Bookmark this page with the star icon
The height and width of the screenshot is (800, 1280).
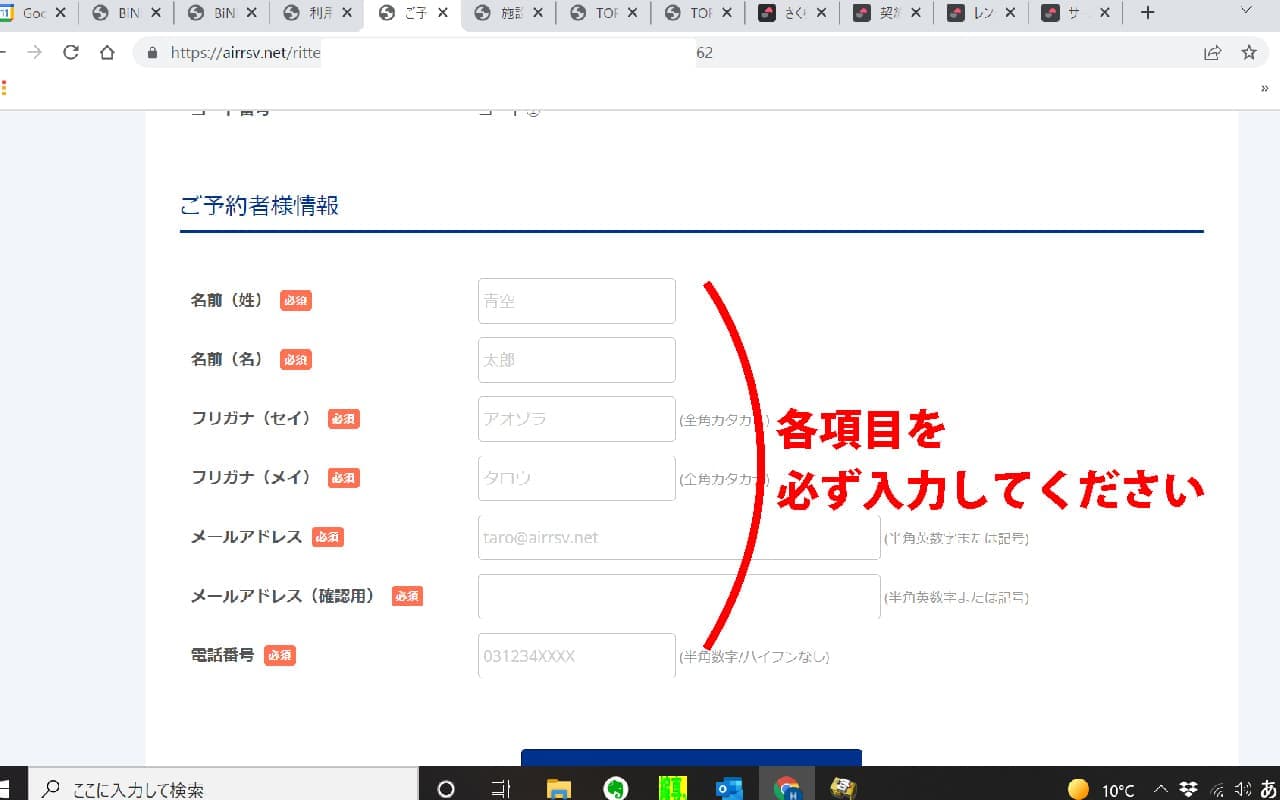pos(1249,53)
